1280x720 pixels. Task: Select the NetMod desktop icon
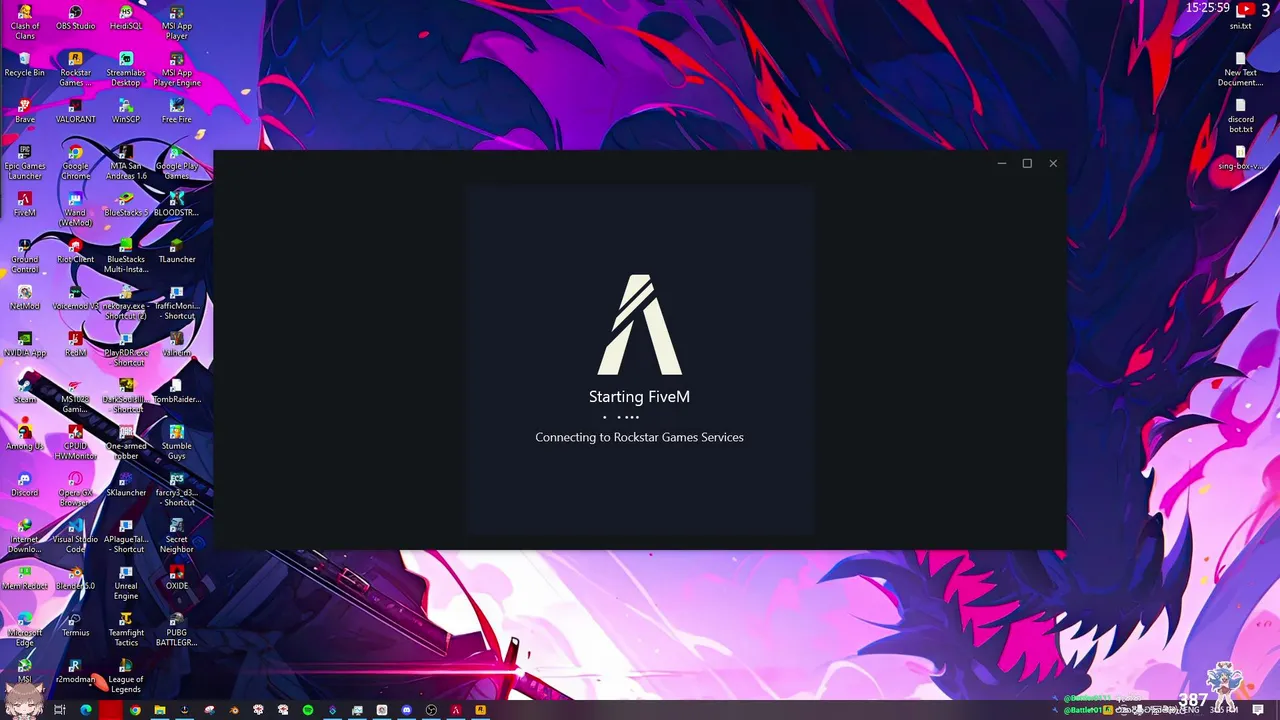click(x=25, y=297)
